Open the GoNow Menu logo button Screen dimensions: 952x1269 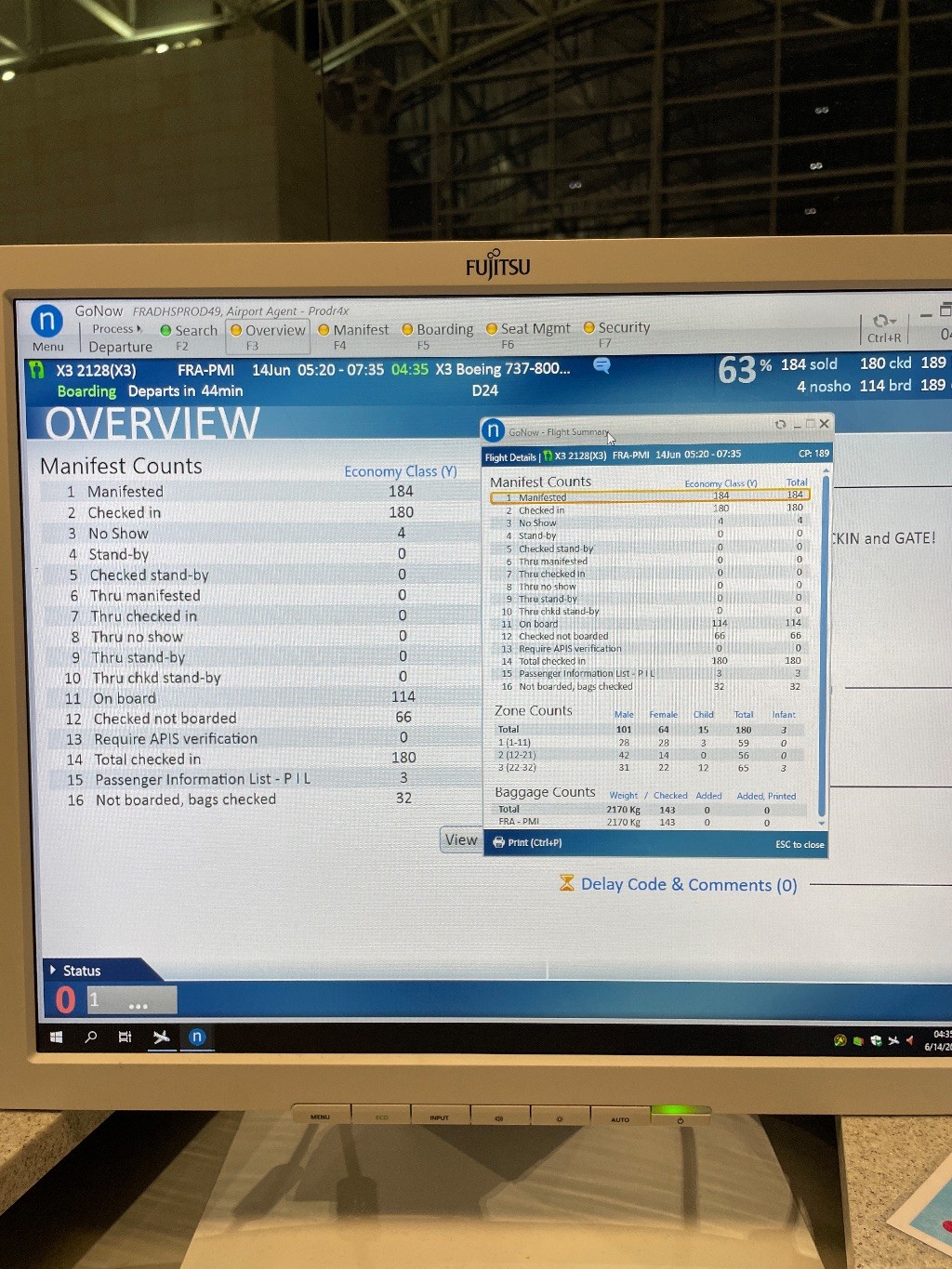(x=46, y=322)
